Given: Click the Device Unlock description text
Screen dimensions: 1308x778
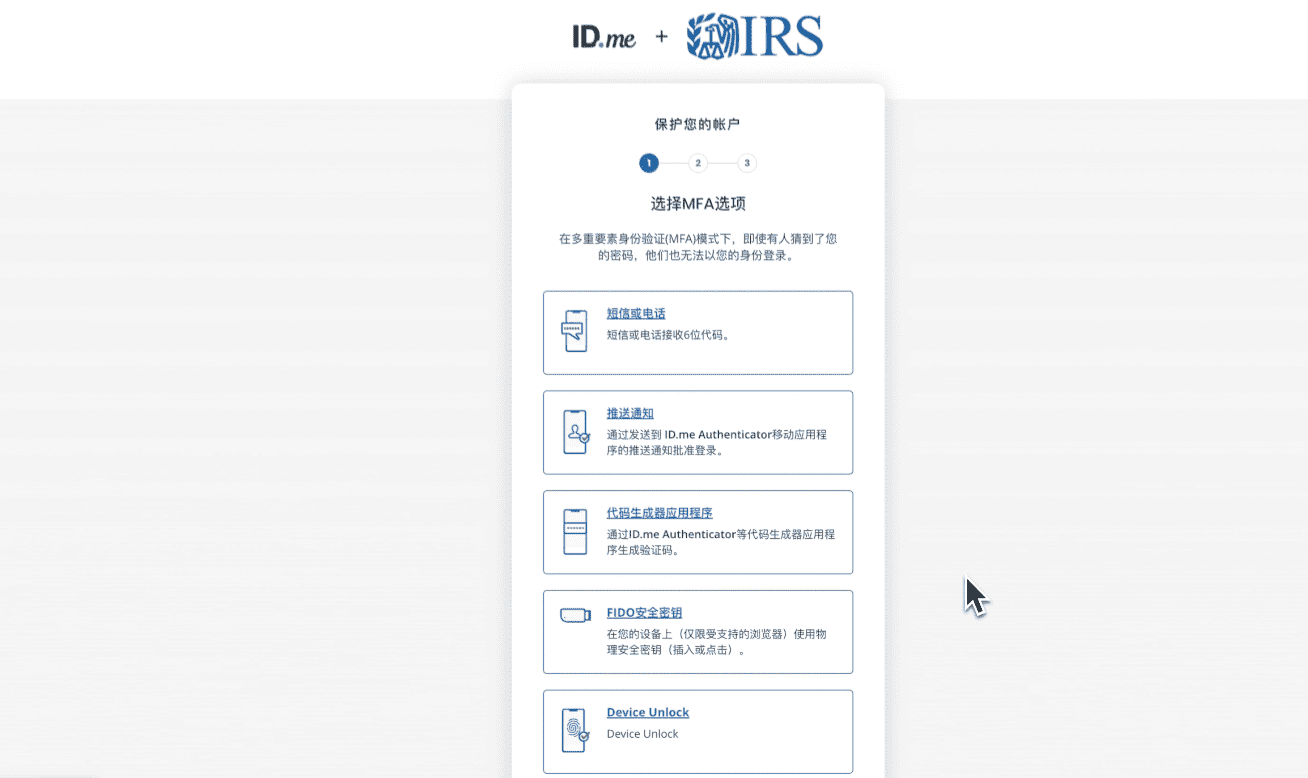Looking at the screenshot, I should (643, 734).
